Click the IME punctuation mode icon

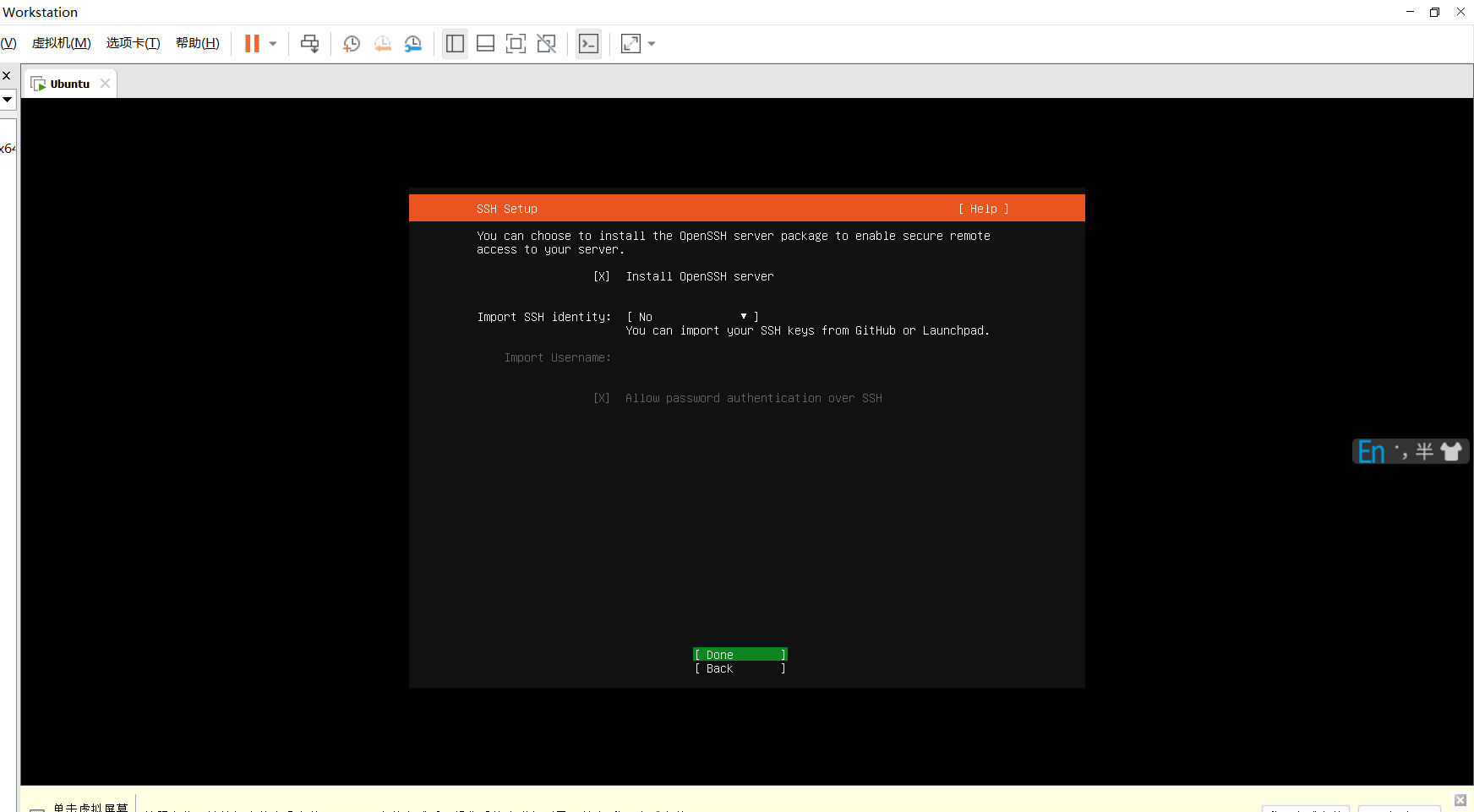pyautogui.click(x=1400, y=452)
